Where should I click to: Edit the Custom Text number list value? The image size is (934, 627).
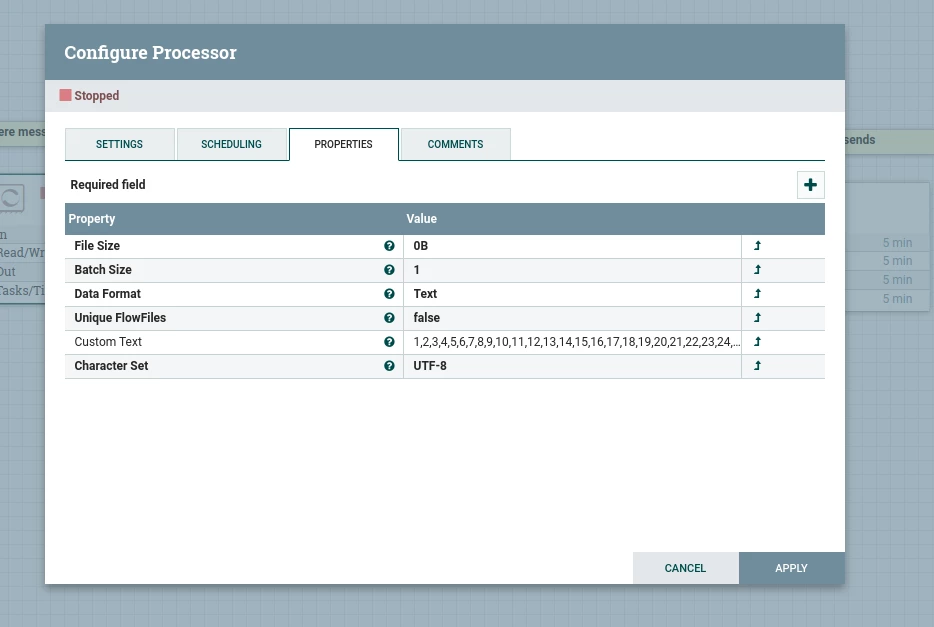(572, 342)
